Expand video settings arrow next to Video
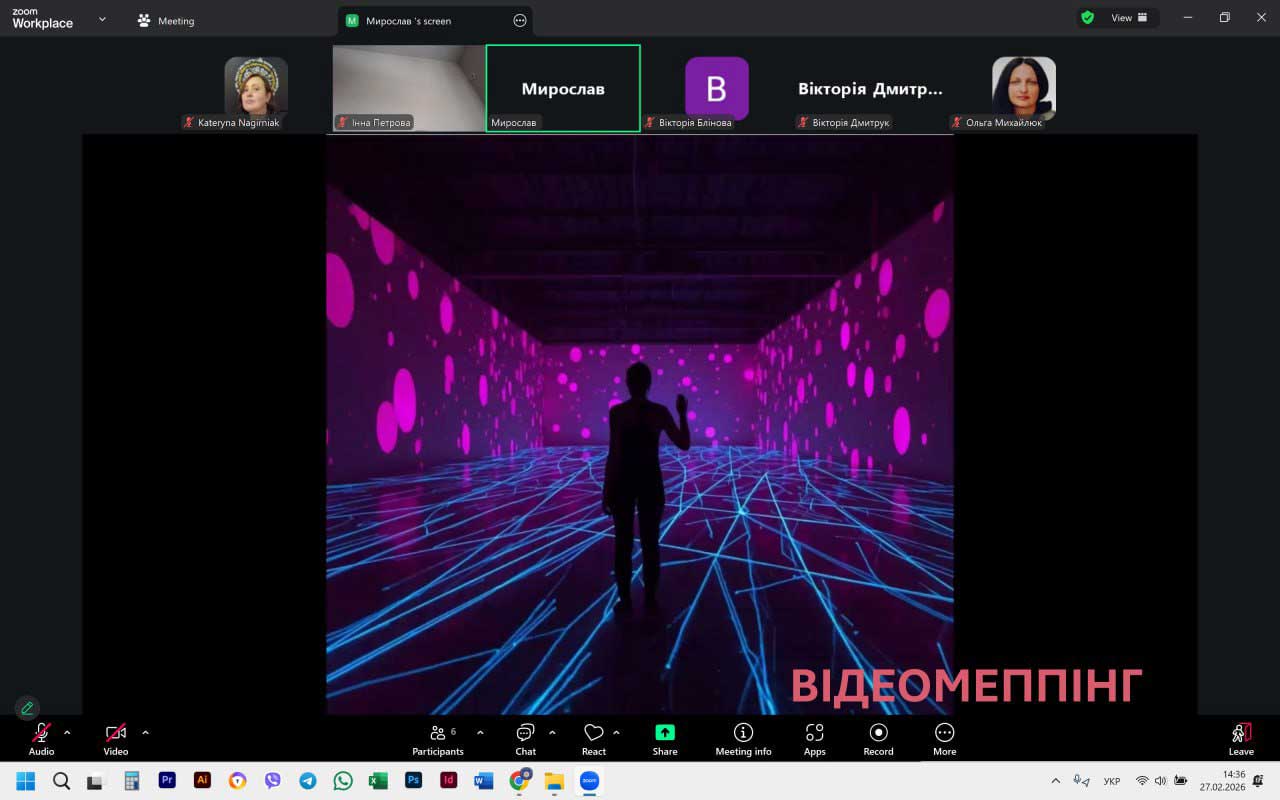 pyautogui.click(x=145, y=733)
